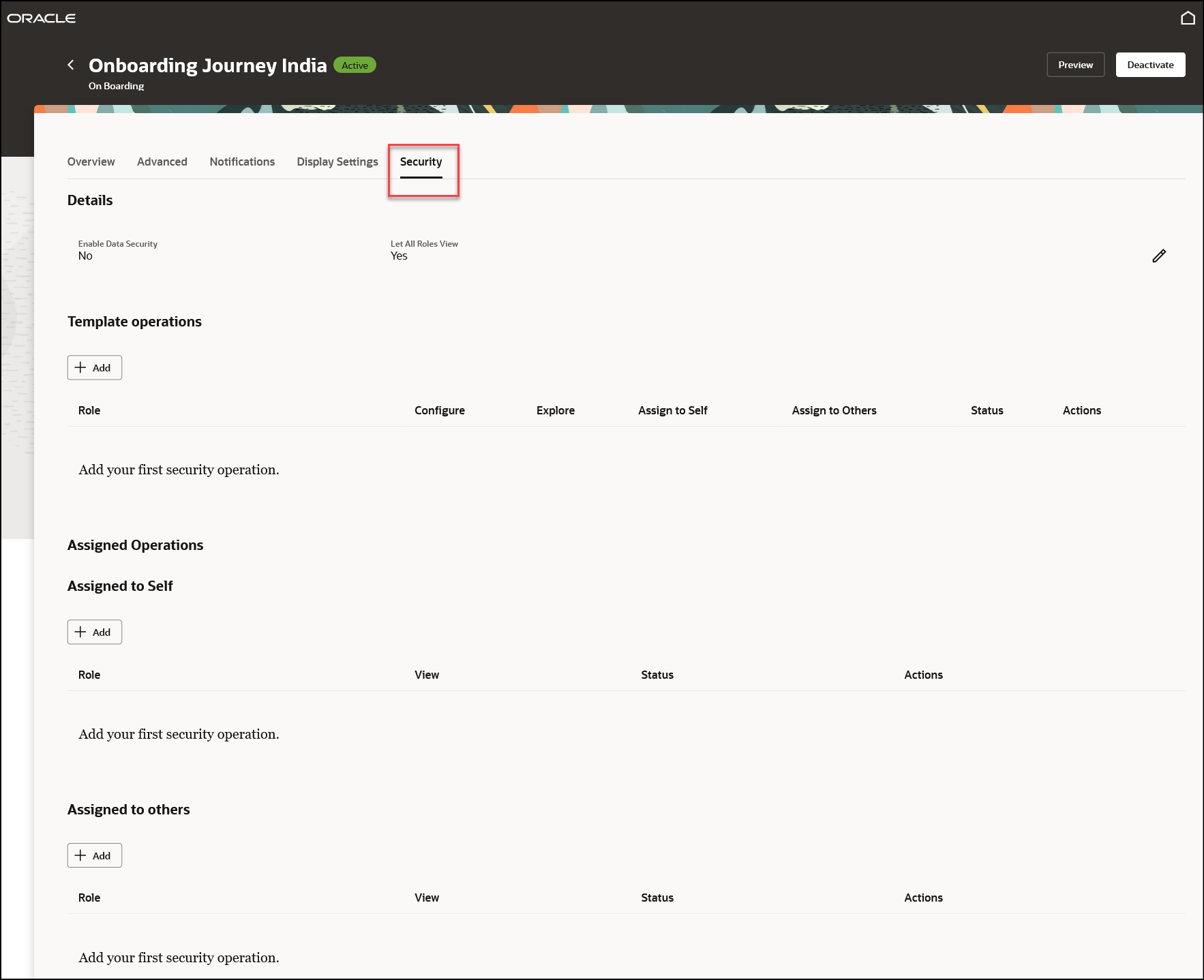Click the empty message under Assigned to Self
This screenshot has height=980, width=1204.
[x=179, y=734]
